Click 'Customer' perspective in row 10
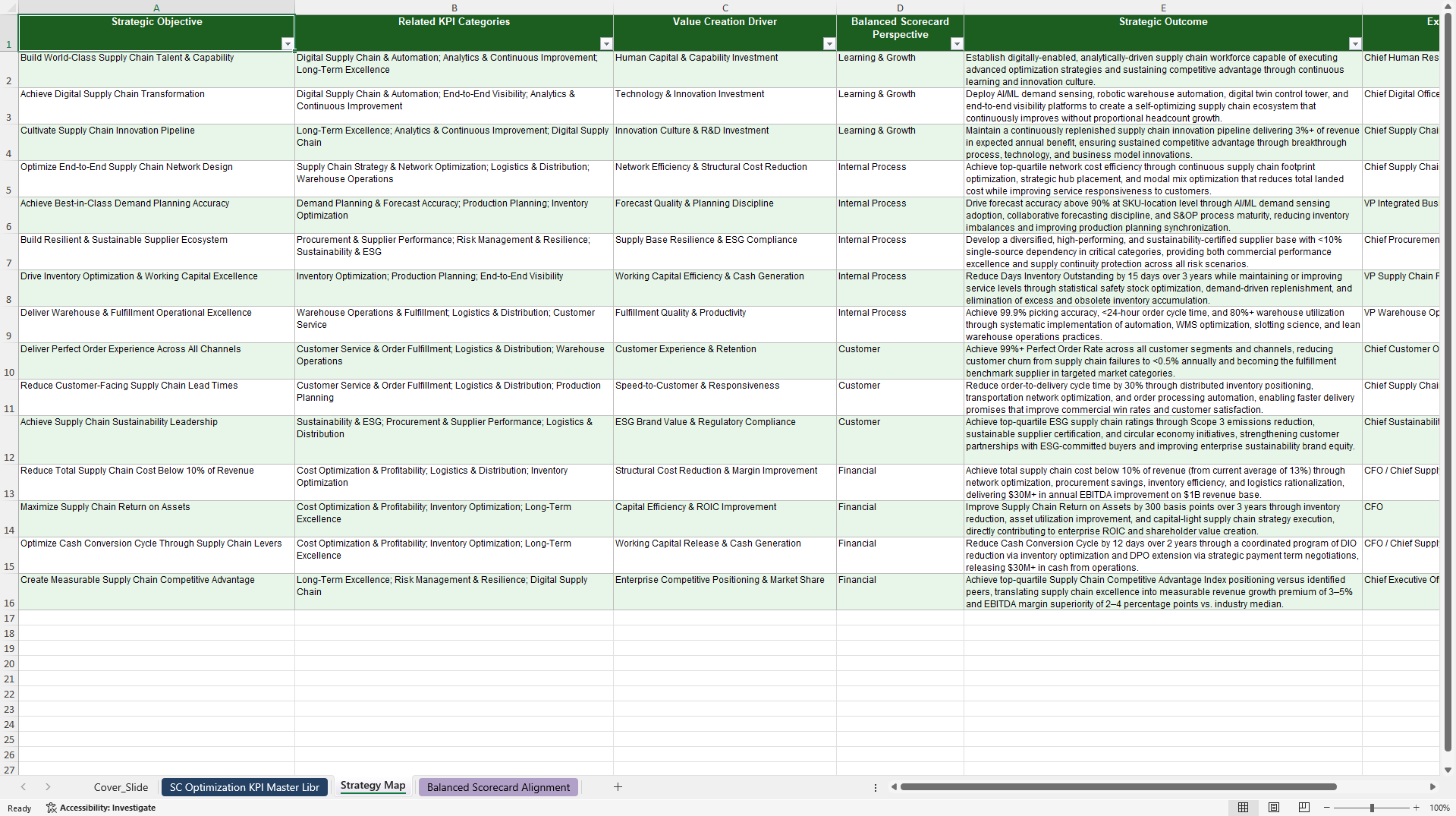 900,361
